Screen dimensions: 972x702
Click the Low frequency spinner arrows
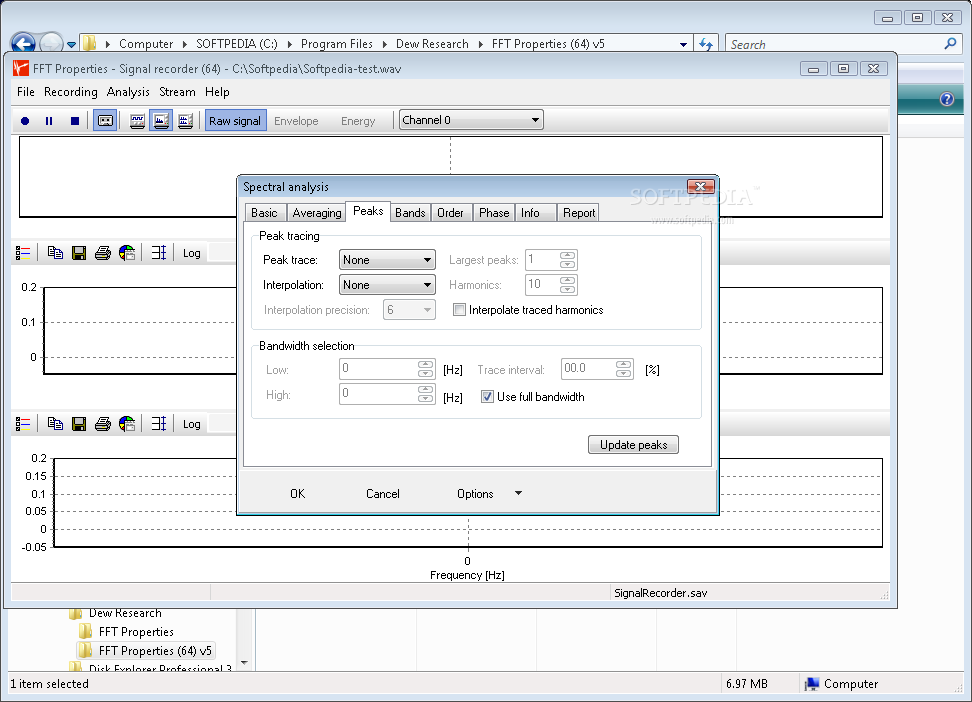[x=426, y=369]
